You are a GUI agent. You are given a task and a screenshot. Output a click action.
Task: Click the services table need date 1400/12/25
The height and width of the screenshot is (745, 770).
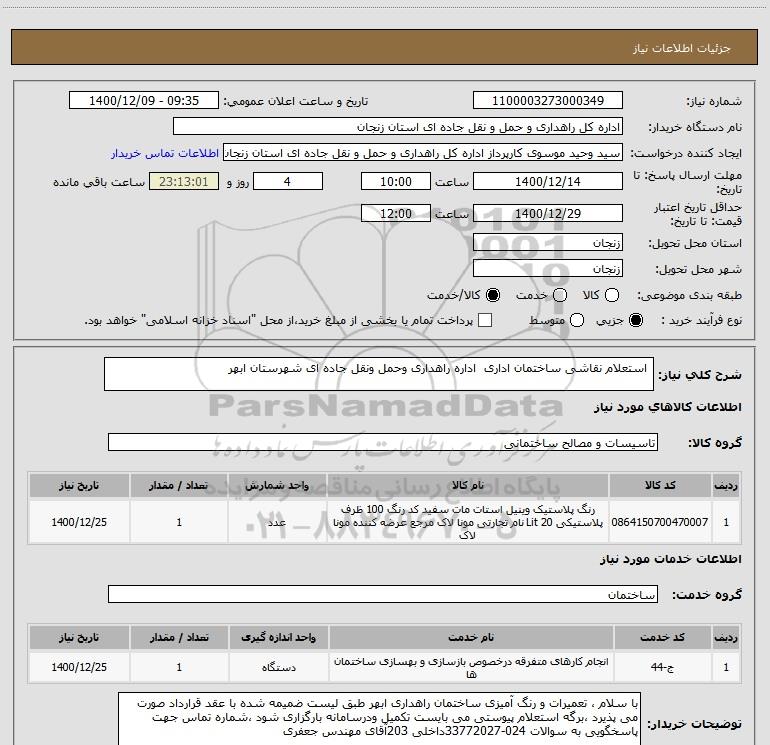pos(79,667)
